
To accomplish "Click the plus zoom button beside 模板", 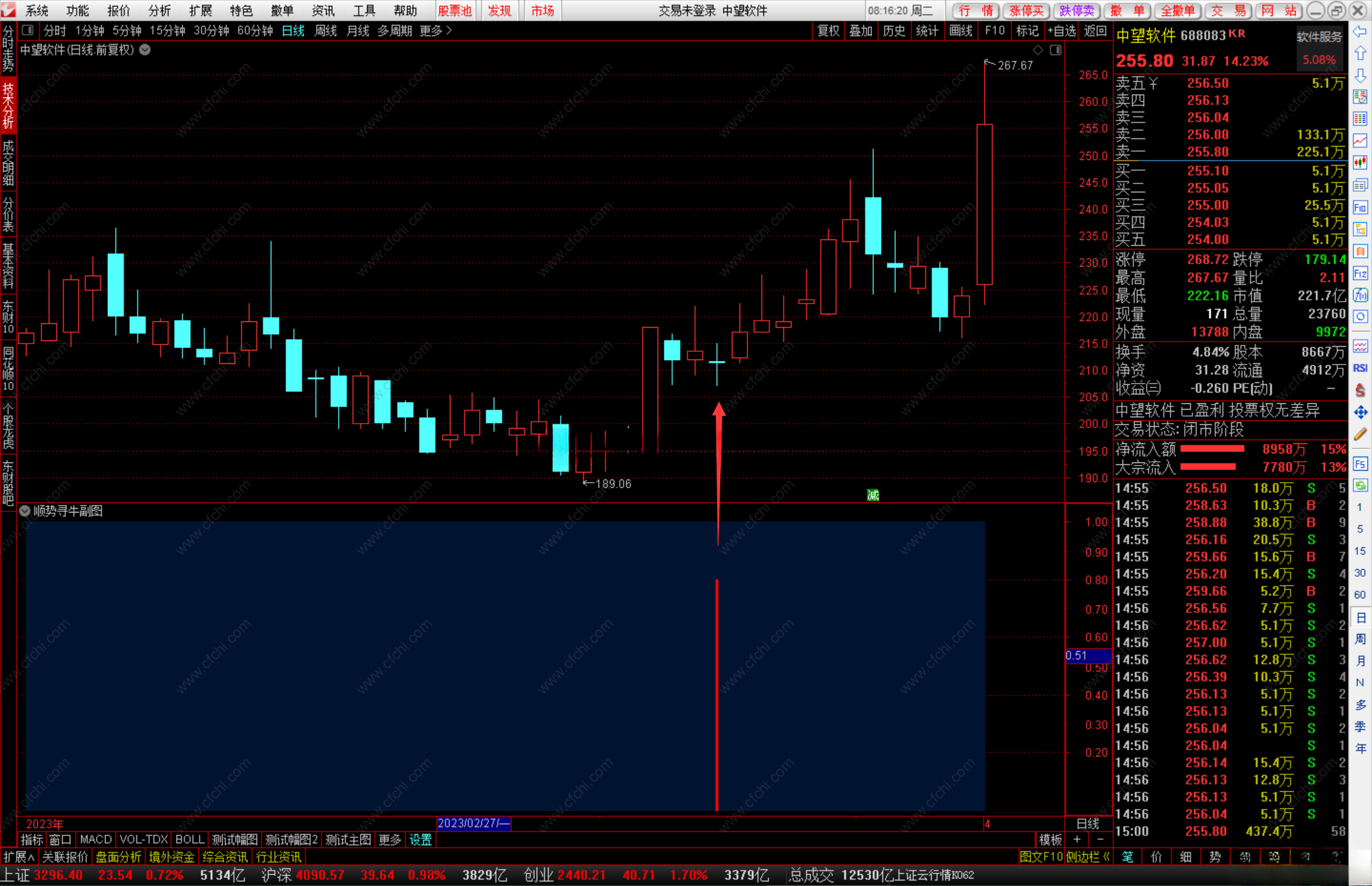I will (x=1077, y=840).
